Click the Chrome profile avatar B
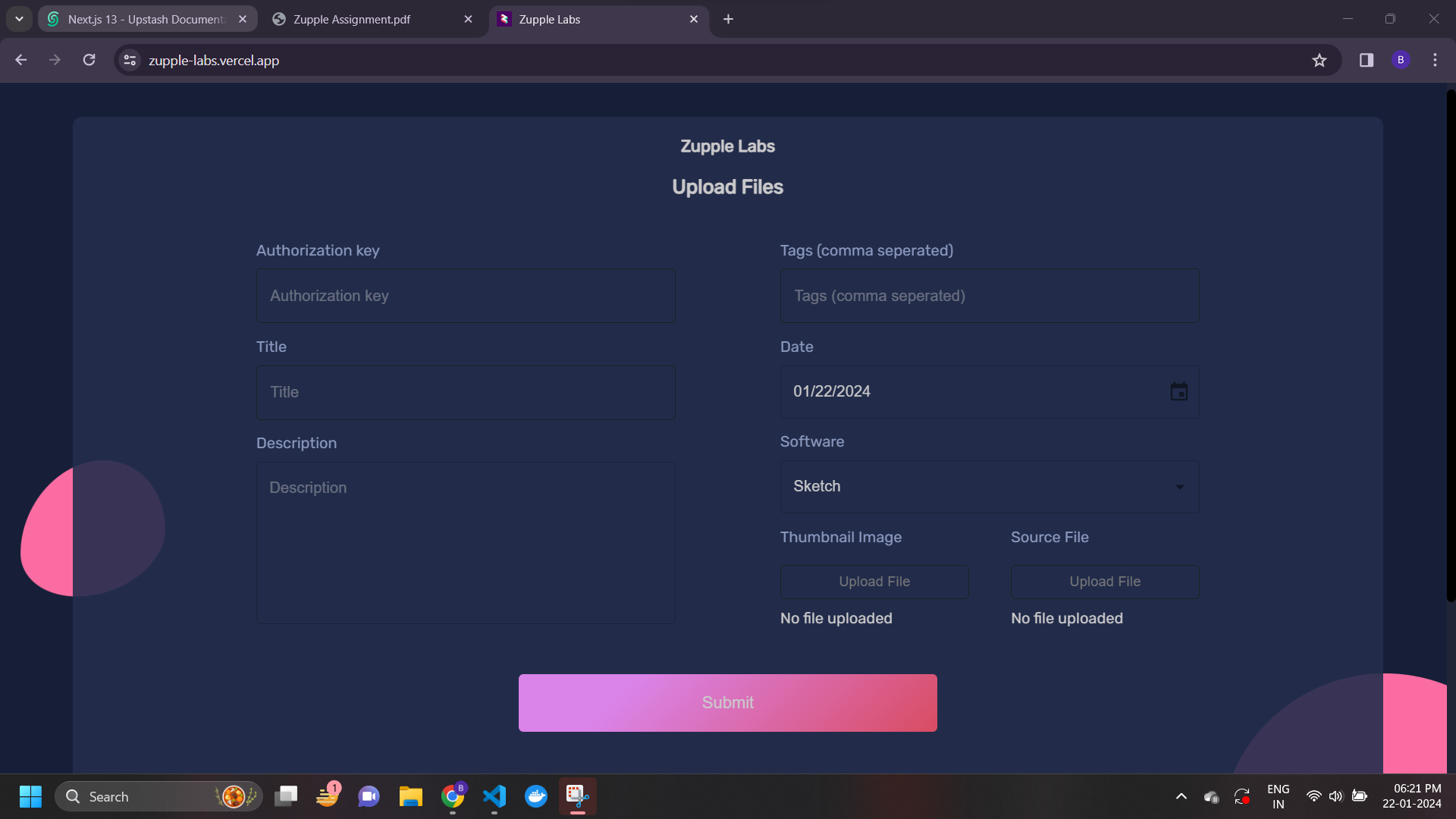 [x=1401, y=60]
